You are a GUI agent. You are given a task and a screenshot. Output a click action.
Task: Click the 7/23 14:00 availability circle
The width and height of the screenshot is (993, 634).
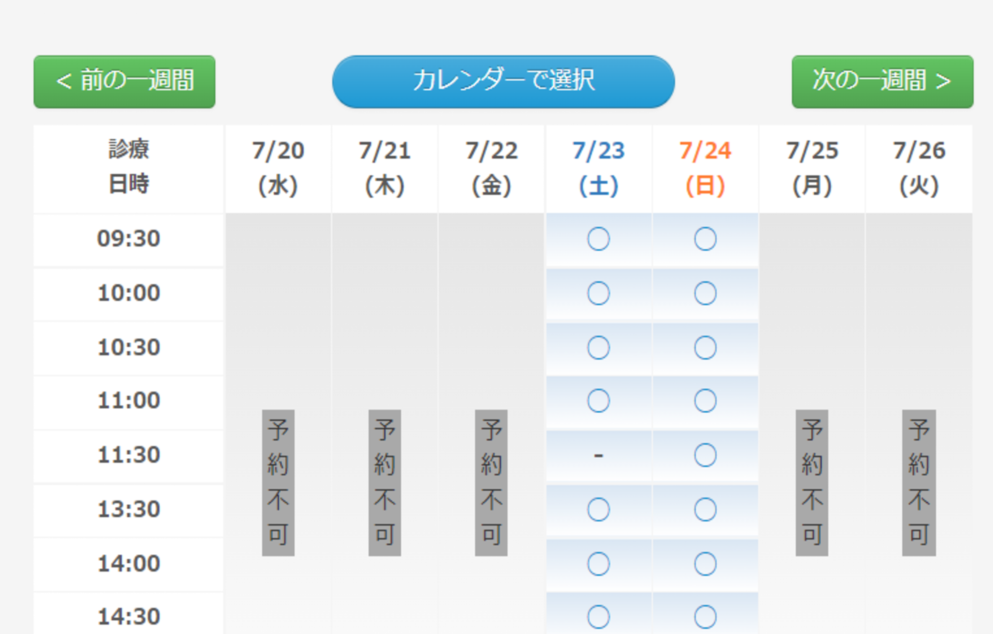(598, 564)
